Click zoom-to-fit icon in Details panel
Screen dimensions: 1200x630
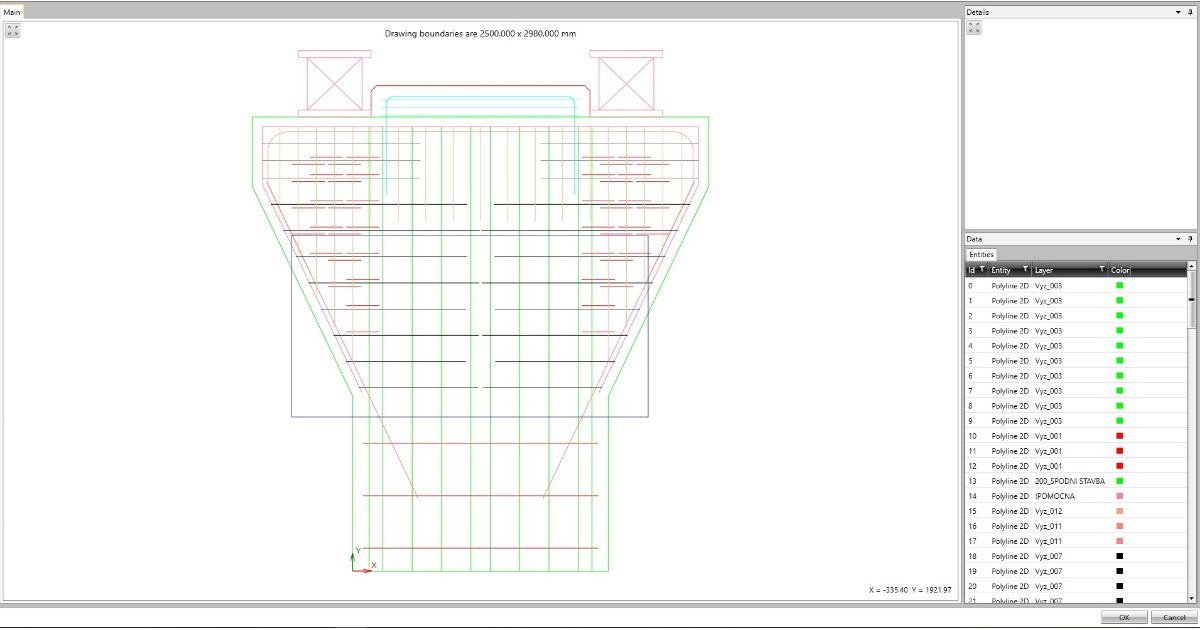pyautogui.click(x=974, y=27)
